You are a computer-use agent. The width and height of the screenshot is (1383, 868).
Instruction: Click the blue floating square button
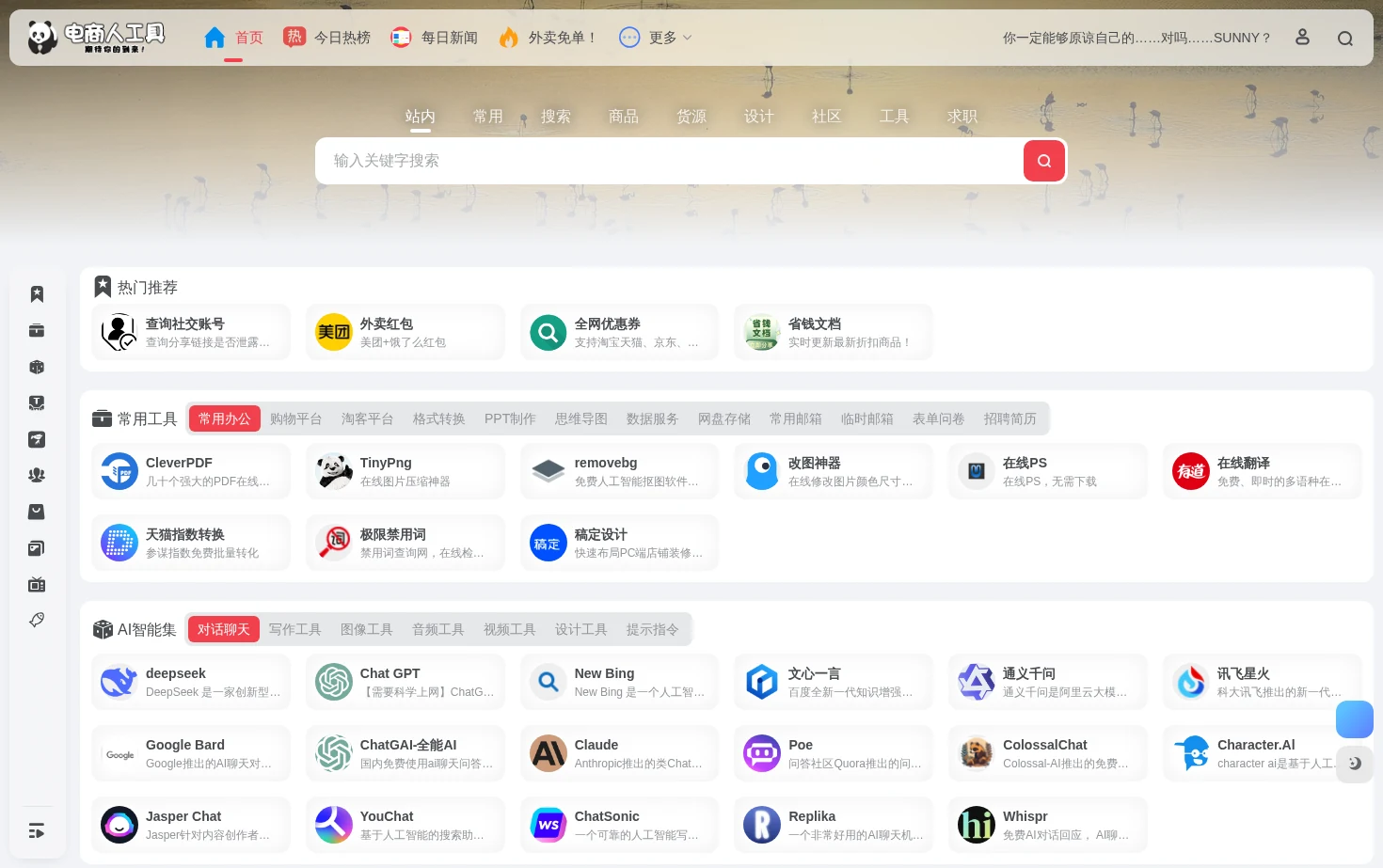(x=1355, y=719)
